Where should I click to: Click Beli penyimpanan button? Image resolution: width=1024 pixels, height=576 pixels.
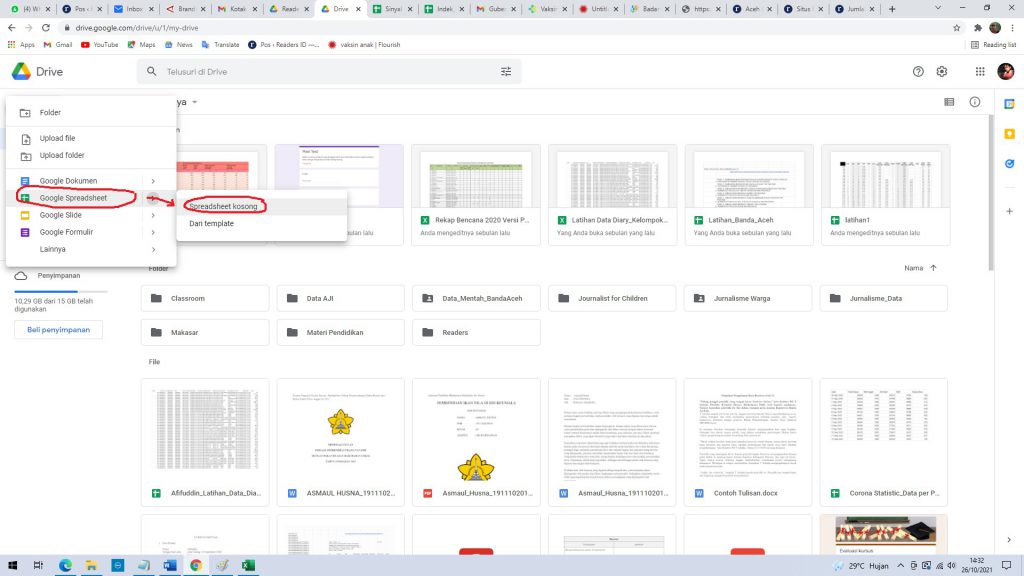(x=58, y=330)
